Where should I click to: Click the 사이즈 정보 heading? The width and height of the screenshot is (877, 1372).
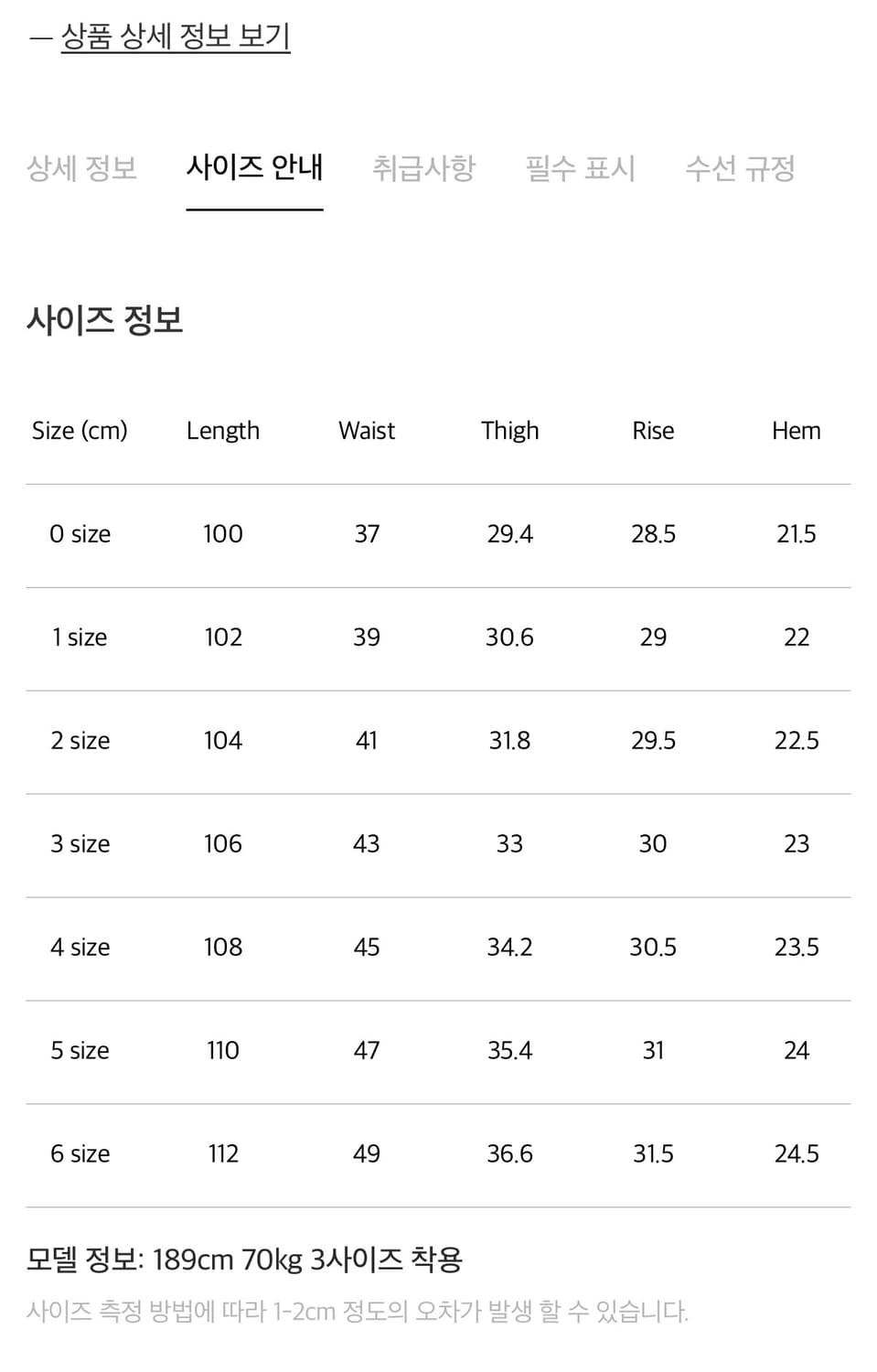[x=104, y=320]
